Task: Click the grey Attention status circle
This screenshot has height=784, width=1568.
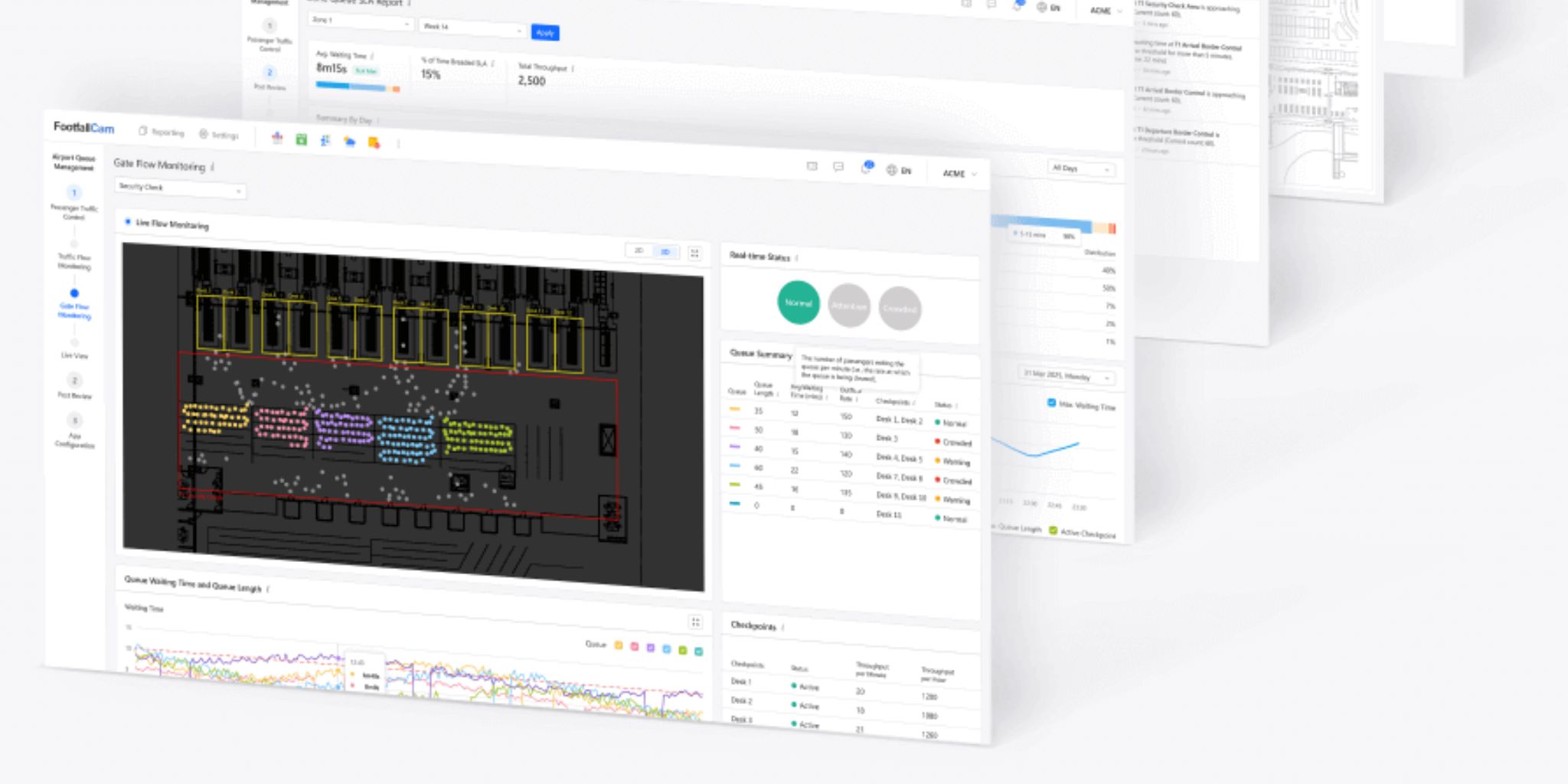Action: 849,305
